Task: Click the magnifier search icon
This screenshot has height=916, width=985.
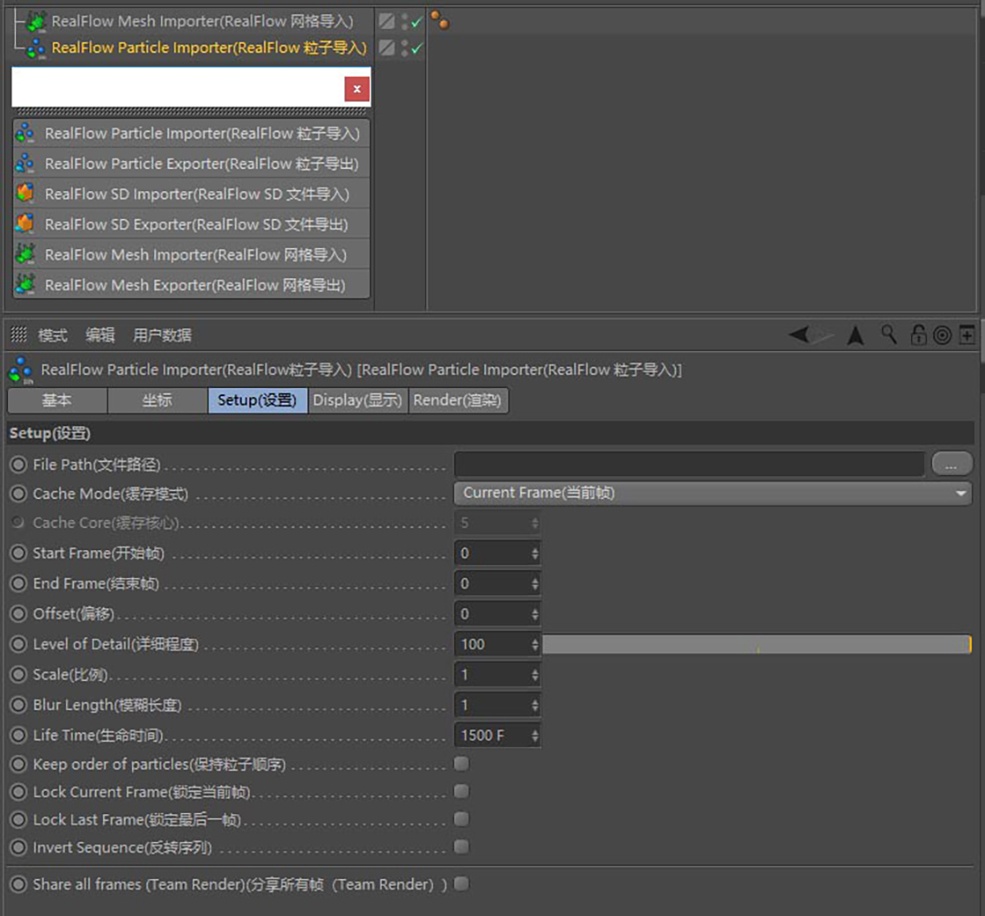Action: [888, 334]
